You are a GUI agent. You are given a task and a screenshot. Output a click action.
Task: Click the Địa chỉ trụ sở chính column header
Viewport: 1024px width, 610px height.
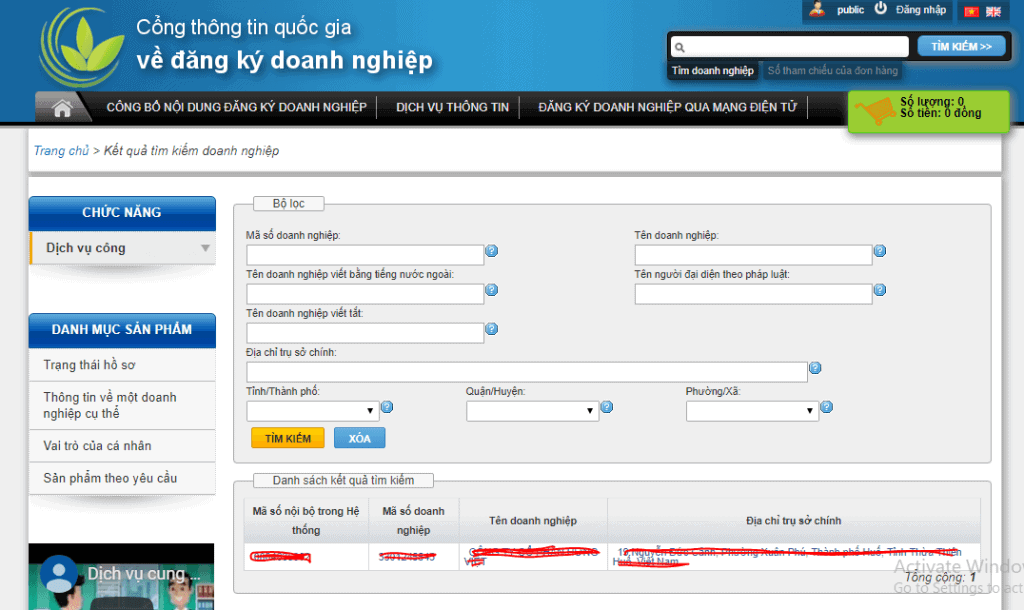(x=793, y=521)
